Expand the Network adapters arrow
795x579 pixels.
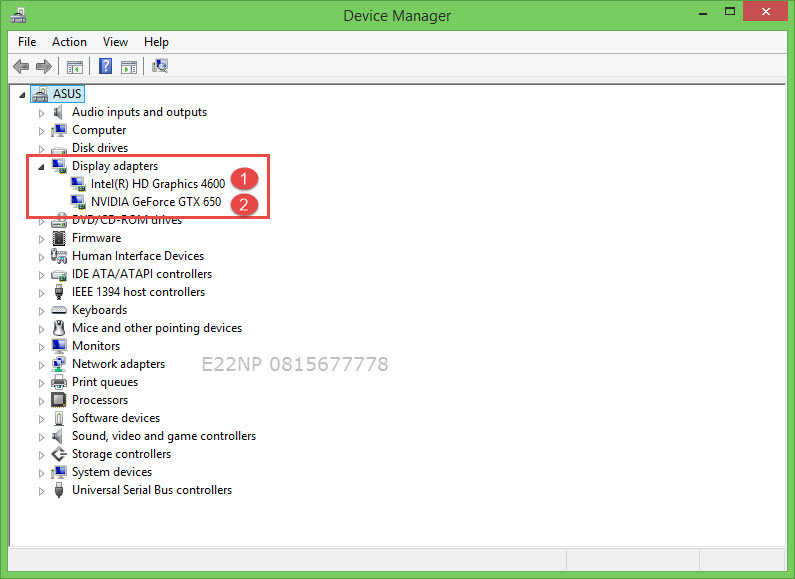coord(42,365)
